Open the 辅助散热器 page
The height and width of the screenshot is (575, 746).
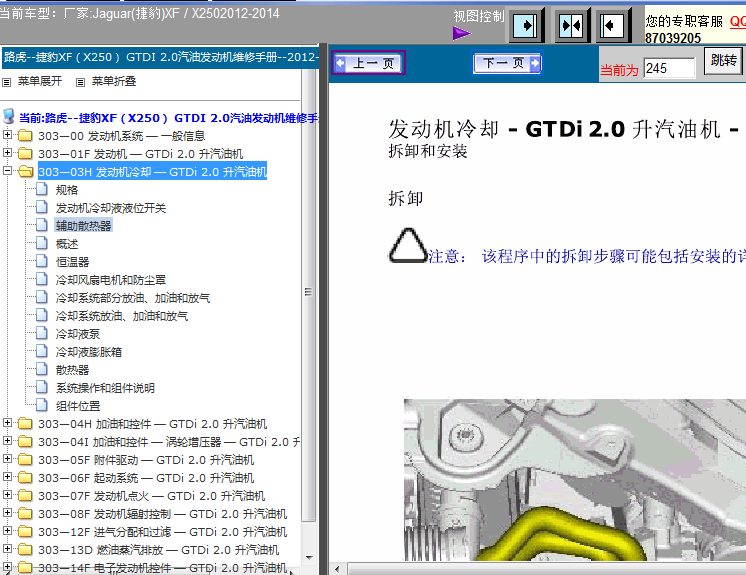click(x=83, y=225)
